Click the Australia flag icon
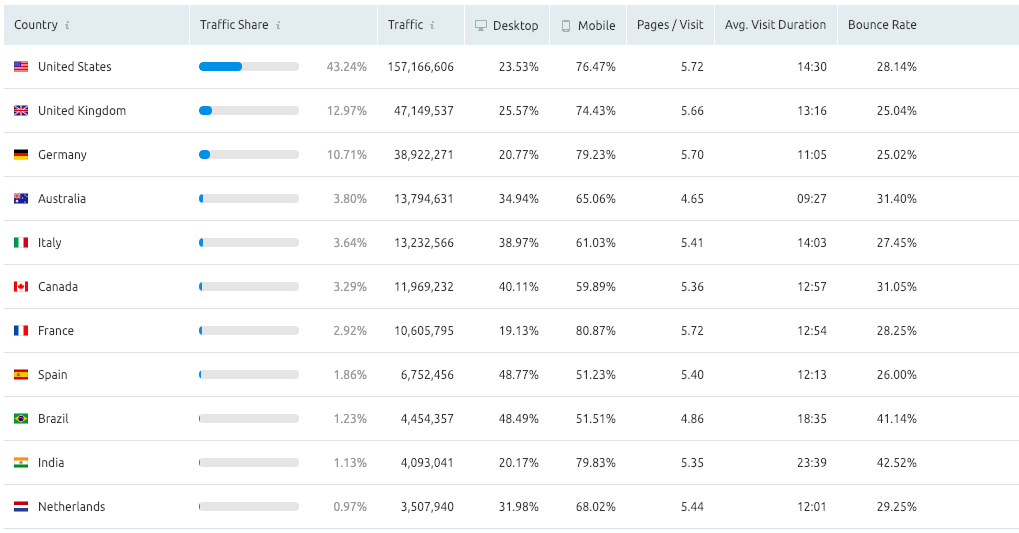Image resolution: width=1019 pixels, height=533 pixels. point(21,198)
